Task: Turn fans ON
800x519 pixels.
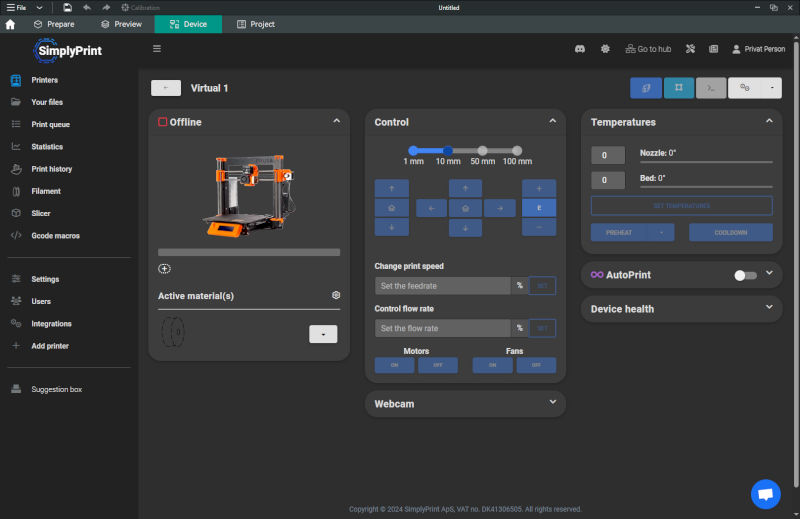Action: (492, 365)
